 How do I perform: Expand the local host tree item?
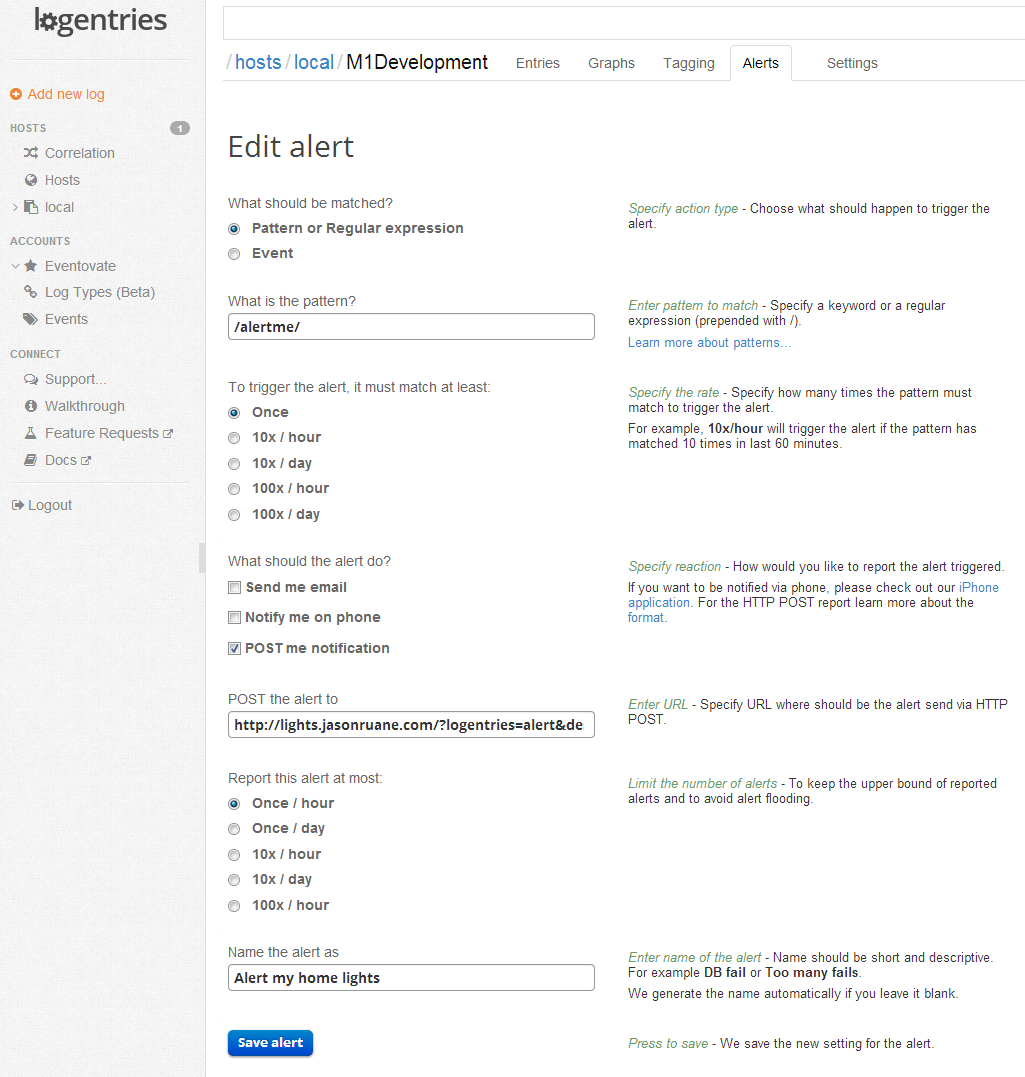pyautogui.click(x=15, y=207)
